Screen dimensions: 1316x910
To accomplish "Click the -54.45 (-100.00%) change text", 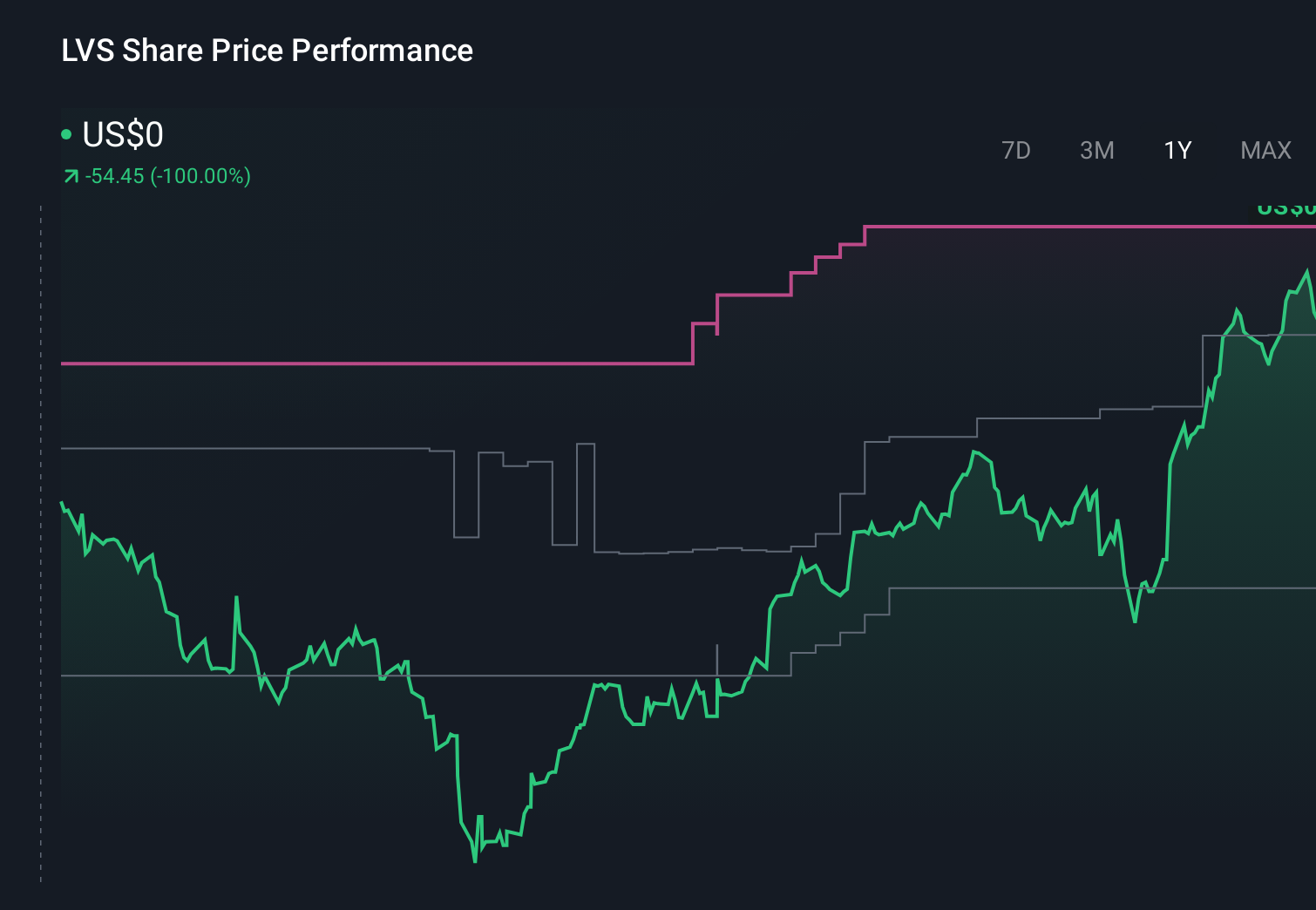I will 168,176.
